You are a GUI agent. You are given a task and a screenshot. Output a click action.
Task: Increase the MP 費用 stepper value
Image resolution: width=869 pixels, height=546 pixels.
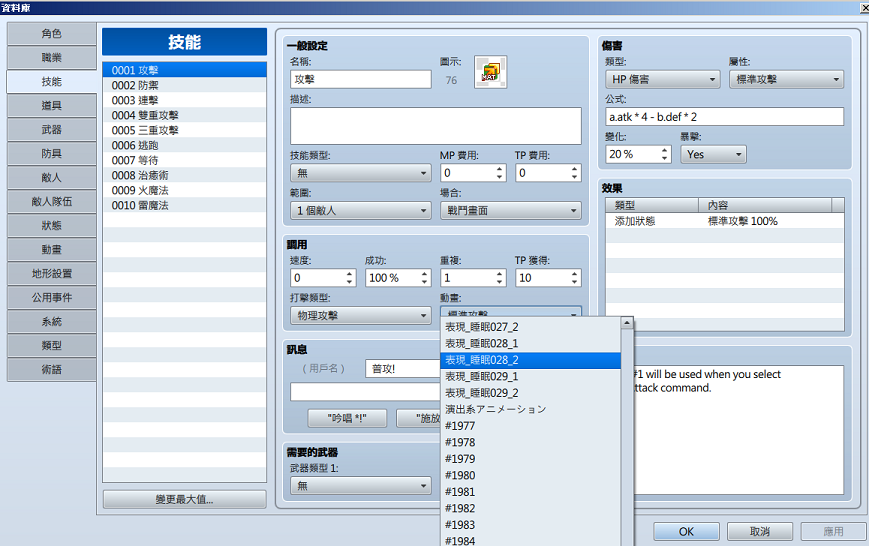[499, 169]
